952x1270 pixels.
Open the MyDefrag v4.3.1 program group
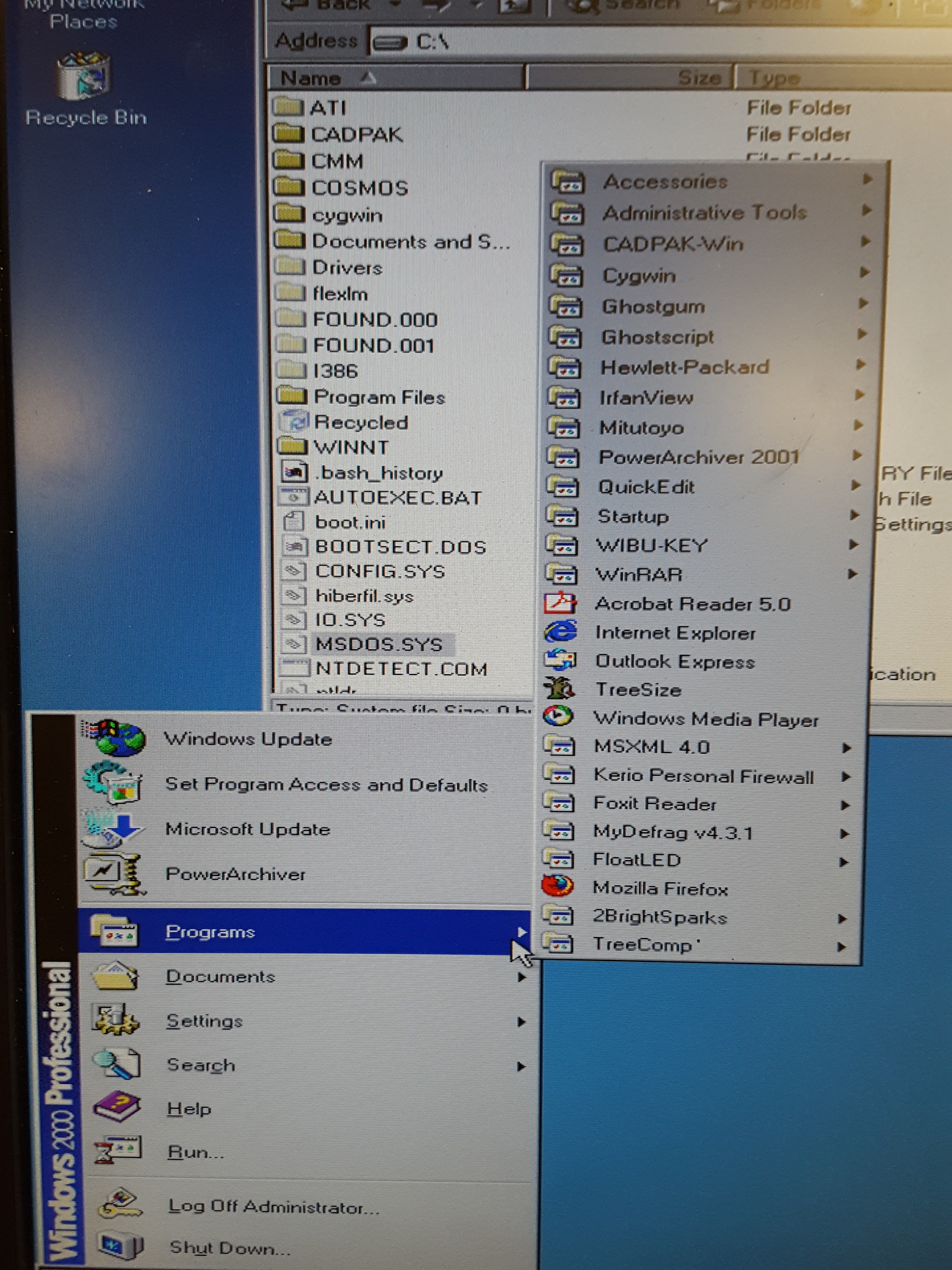[x=701, y=832]
